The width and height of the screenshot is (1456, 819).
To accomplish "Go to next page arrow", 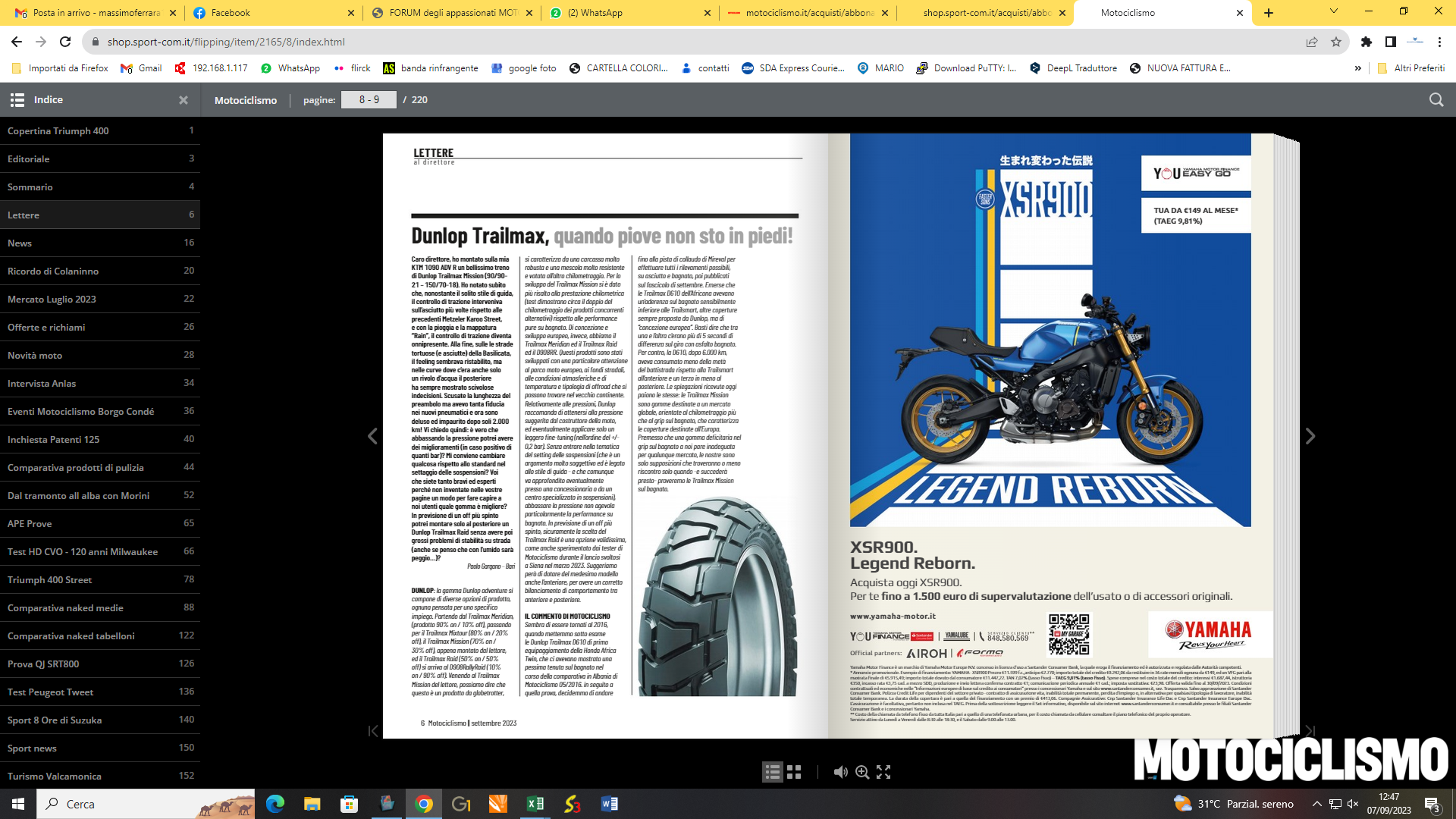I will click(1310, 436).
